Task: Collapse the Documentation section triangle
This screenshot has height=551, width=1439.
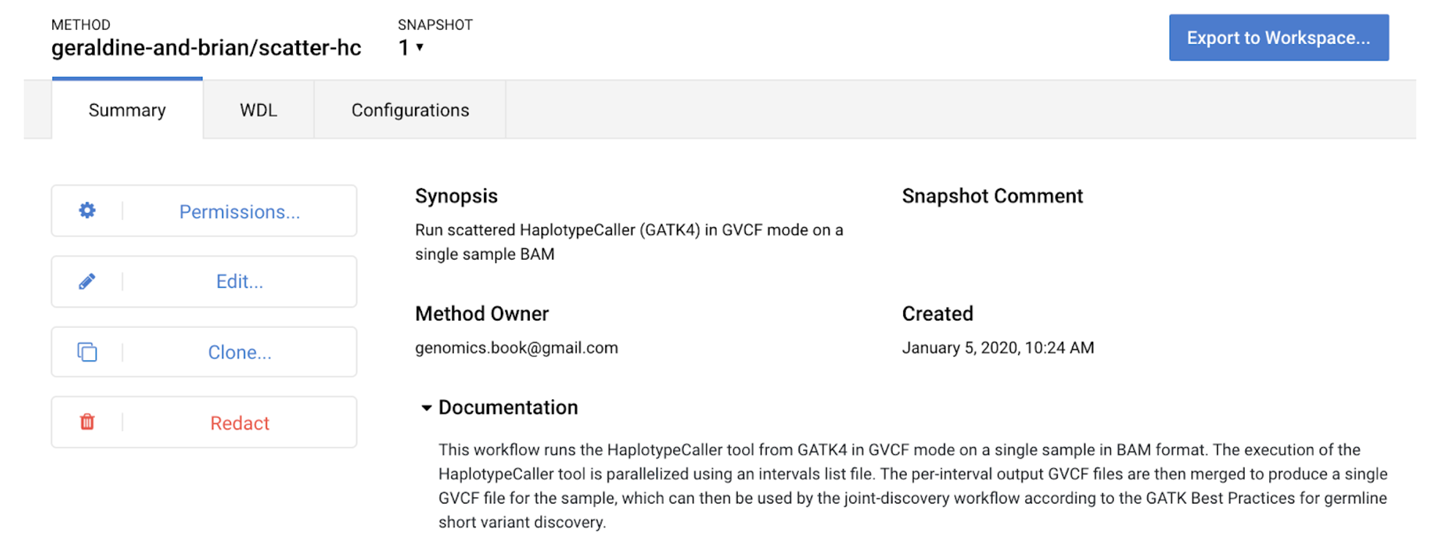Action: point(427,408)
